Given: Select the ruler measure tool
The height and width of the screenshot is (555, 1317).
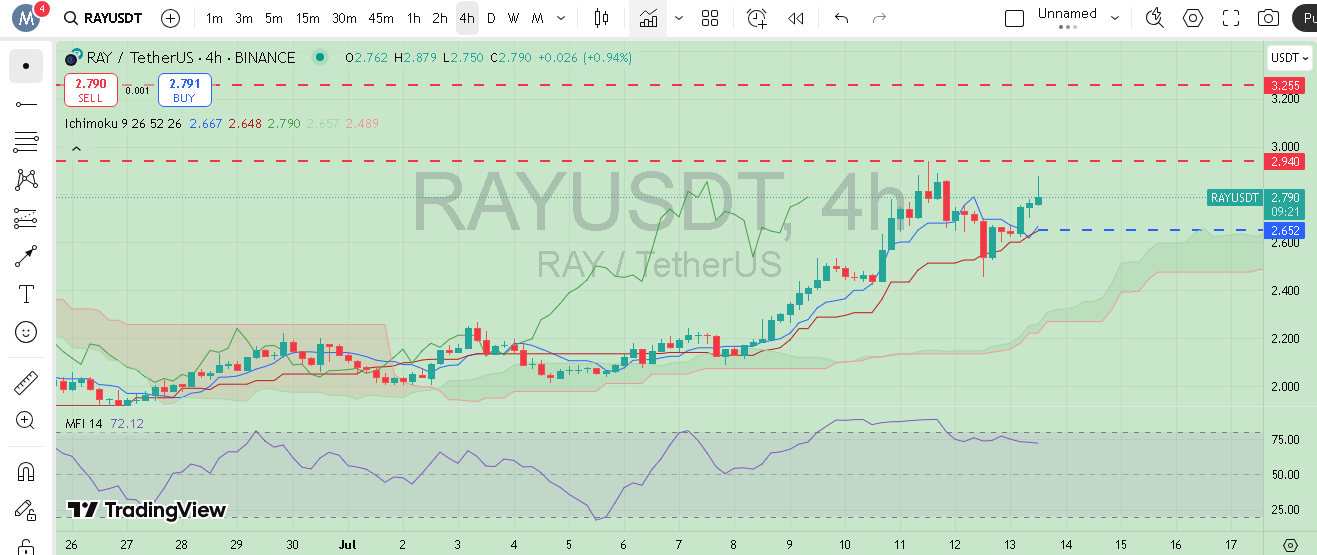Looking at the screenshot, I should pyautogui.click(x=26, y=383).
